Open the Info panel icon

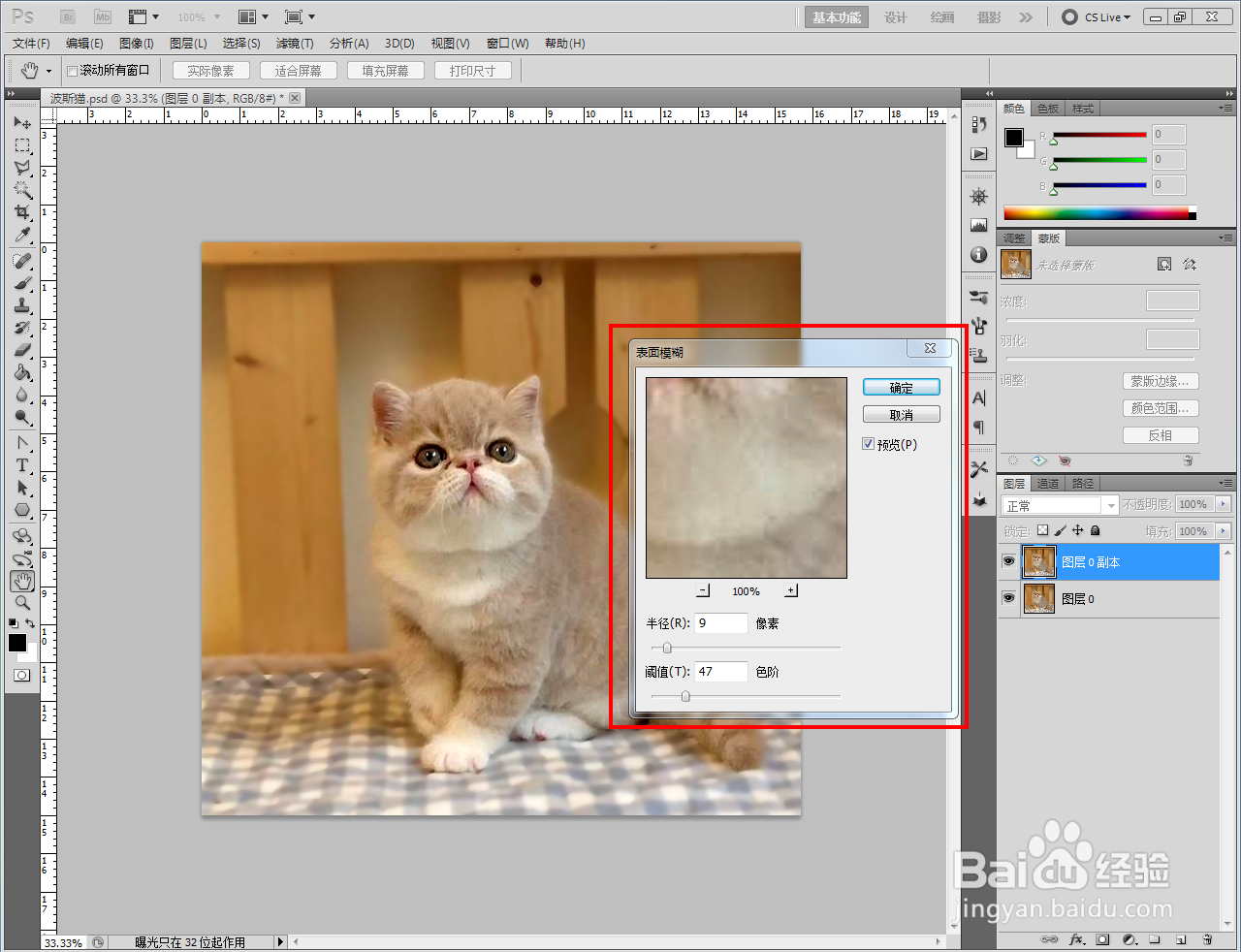(979, 255)
